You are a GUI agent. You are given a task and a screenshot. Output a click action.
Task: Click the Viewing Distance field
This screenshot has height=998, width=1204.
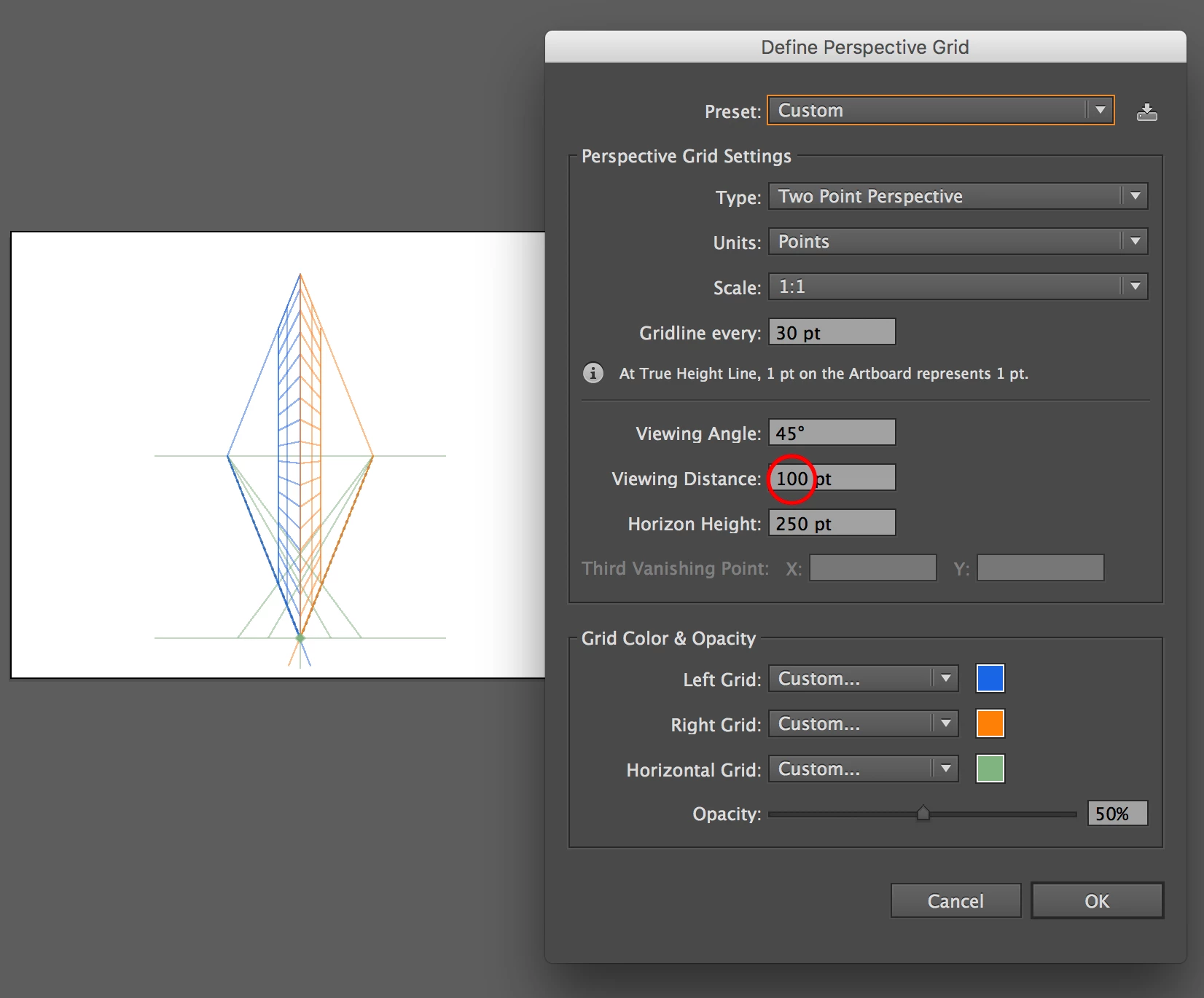[x=832, y=478]
